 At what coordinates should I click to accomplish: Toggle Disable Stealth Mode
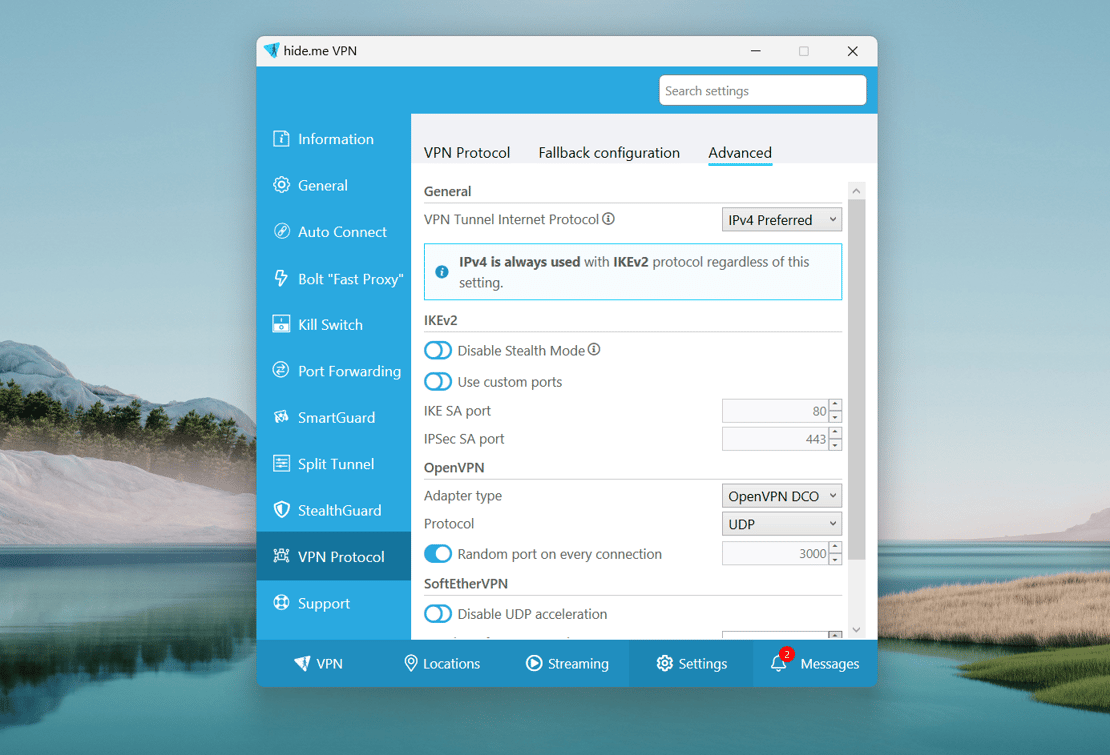pos(438,350)
